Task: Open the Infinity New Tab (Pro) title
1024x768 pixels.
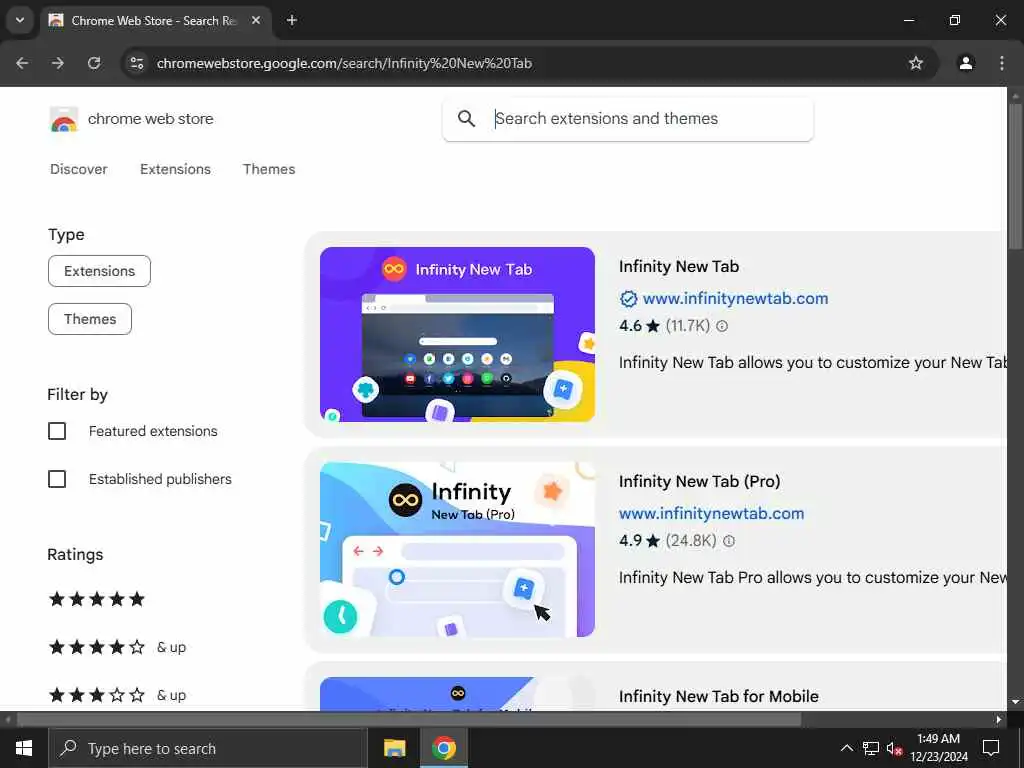Action: click(x=699, y=482)
